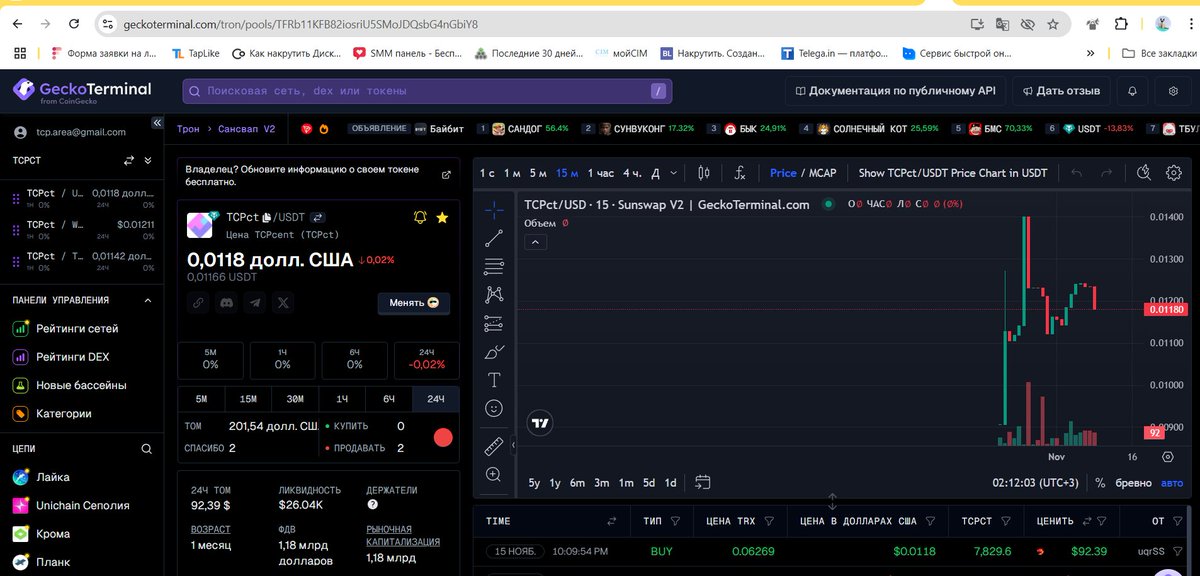Toggle percent scale on chart
Screen dimensions: 1200x576
coord(1100,483)
